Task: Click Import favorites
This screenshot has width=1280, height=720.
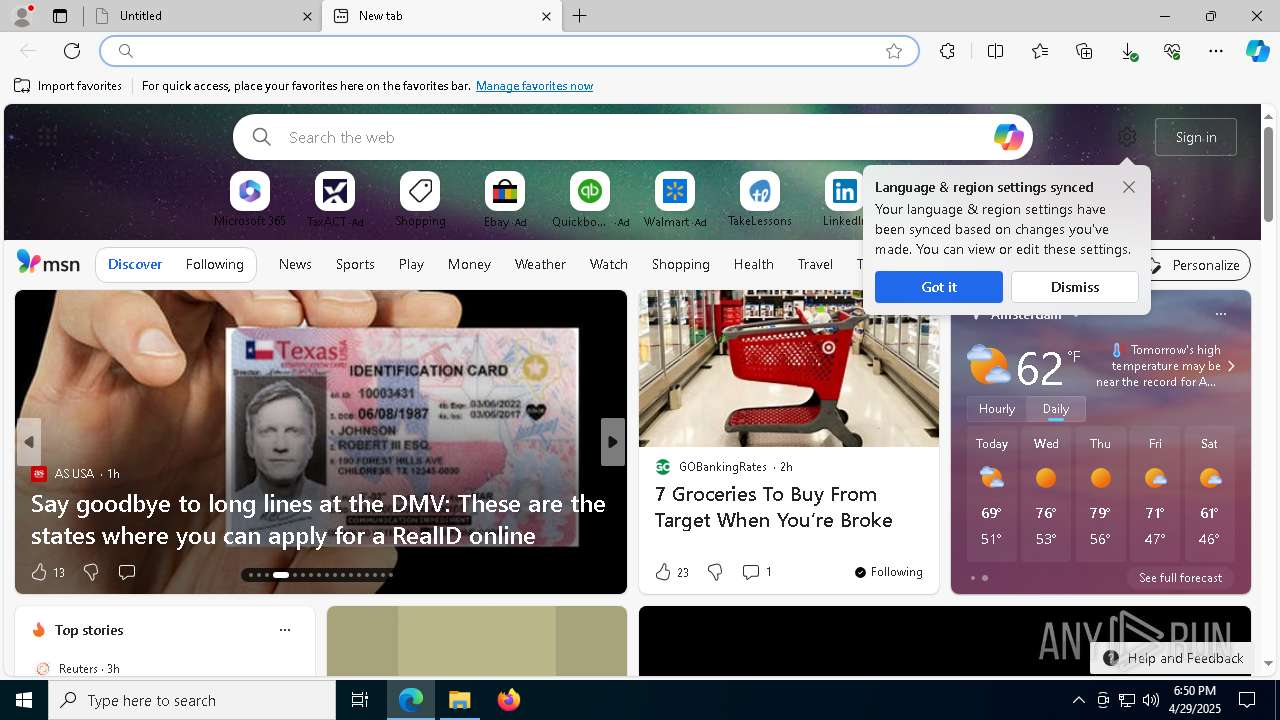Action: 68,86
